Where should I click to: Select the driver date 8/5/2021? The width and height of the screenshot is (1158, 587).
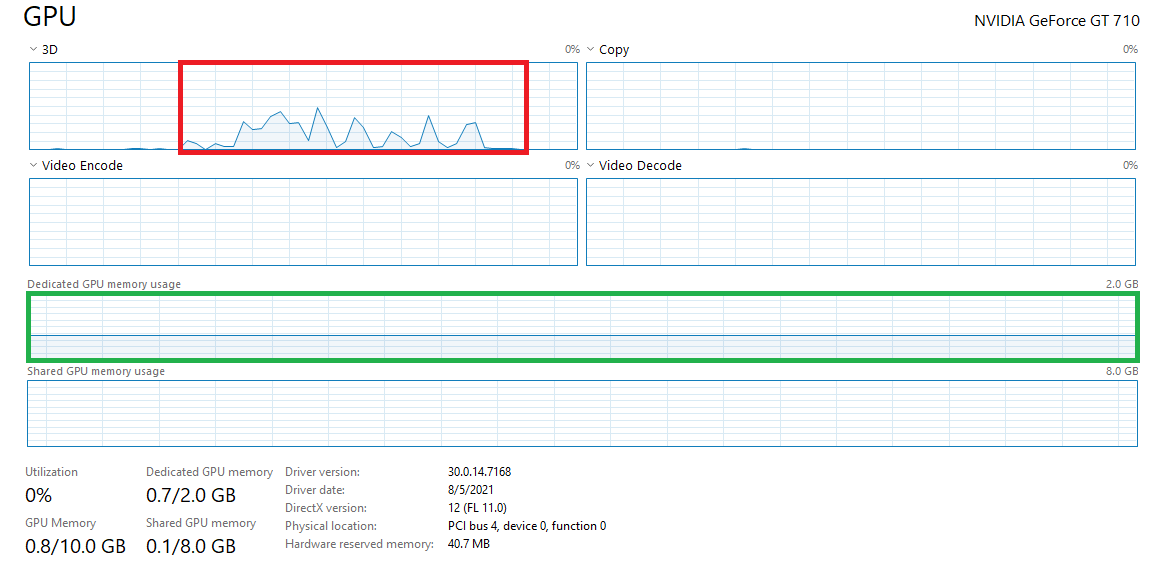[x=470, y=490]
